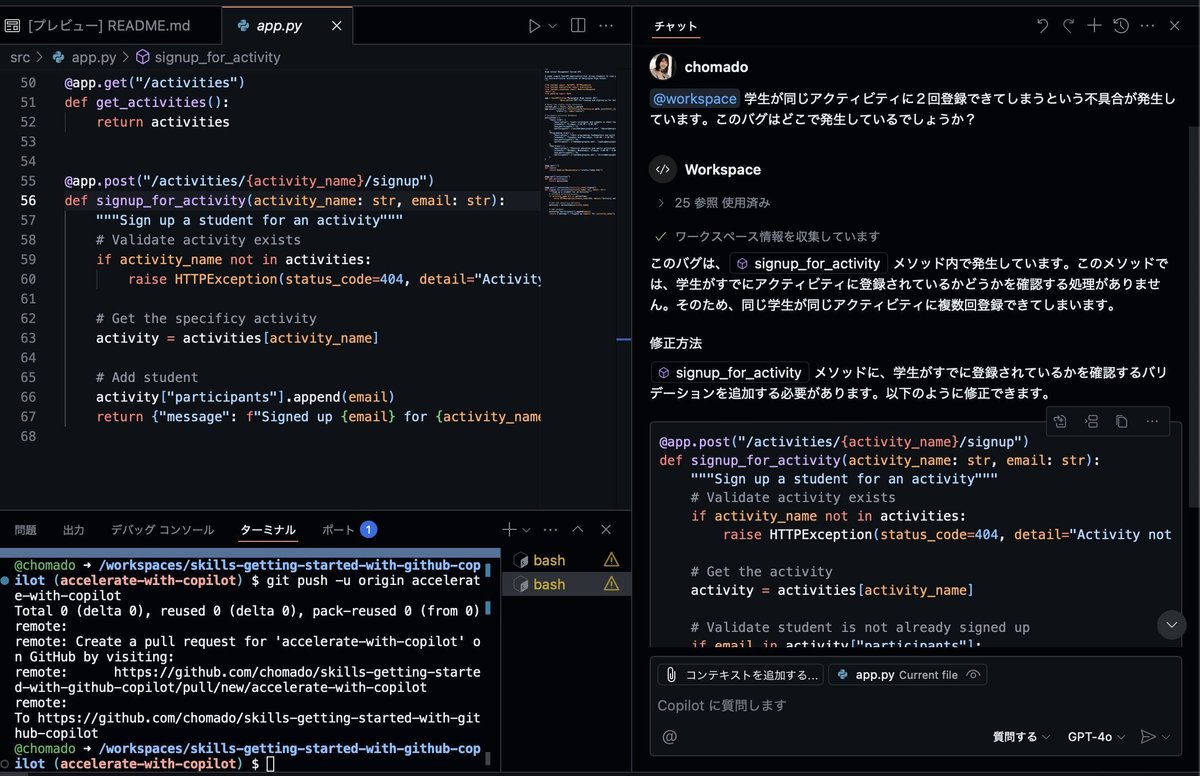Open the new terminal profile dropdown

coord(525,530)
